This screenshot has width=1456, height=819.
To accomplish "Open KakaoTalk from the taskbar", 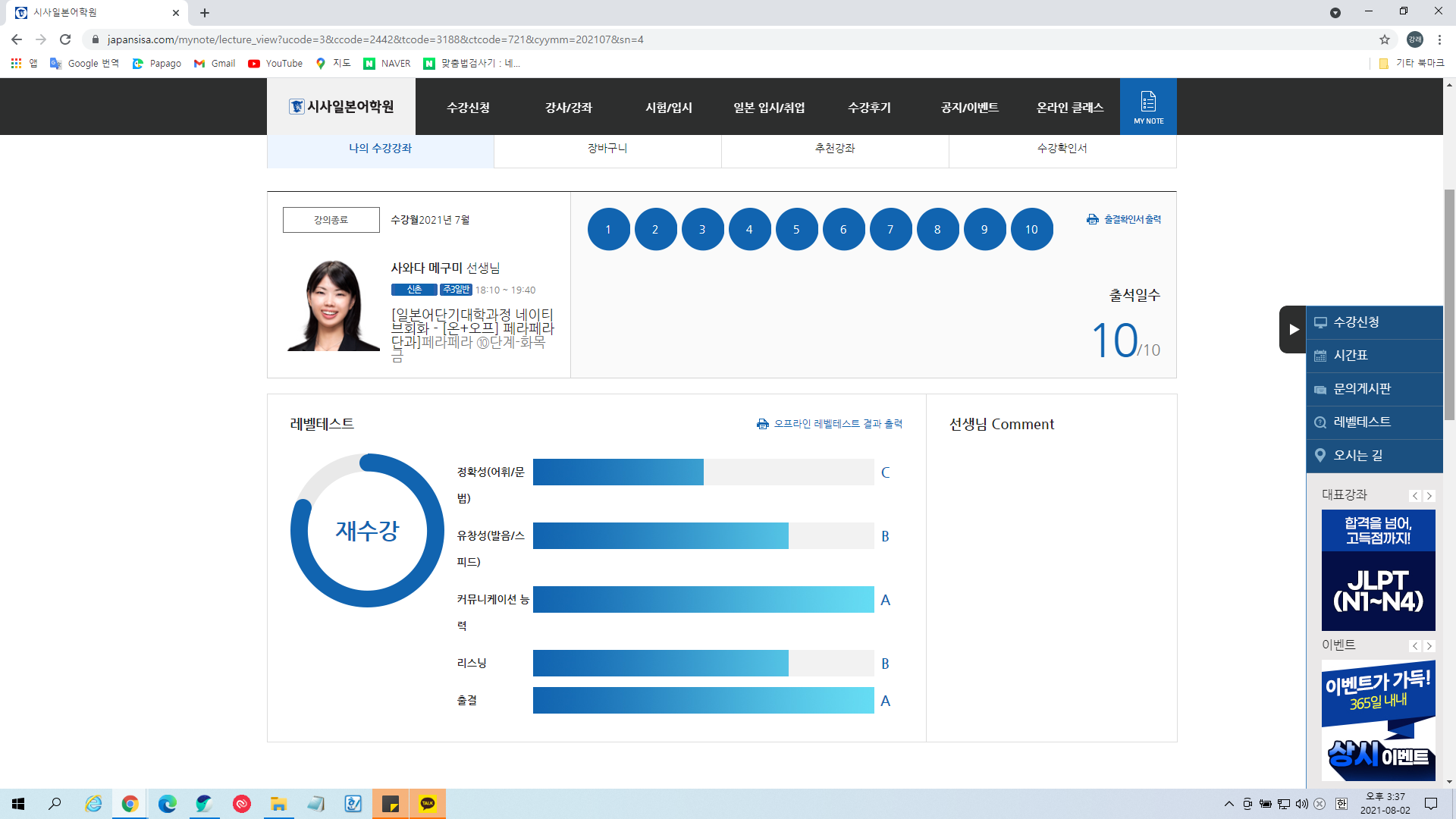I will (x=428, y=804).
